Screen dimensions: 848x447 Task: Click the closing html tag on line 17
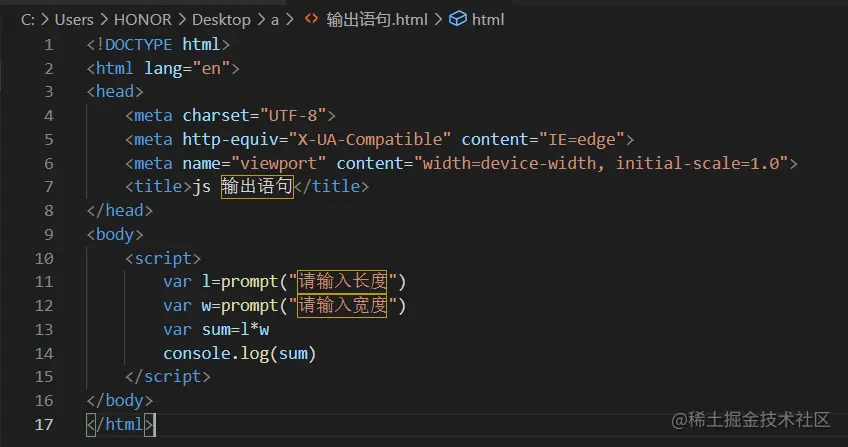click(x=121, y=424)
